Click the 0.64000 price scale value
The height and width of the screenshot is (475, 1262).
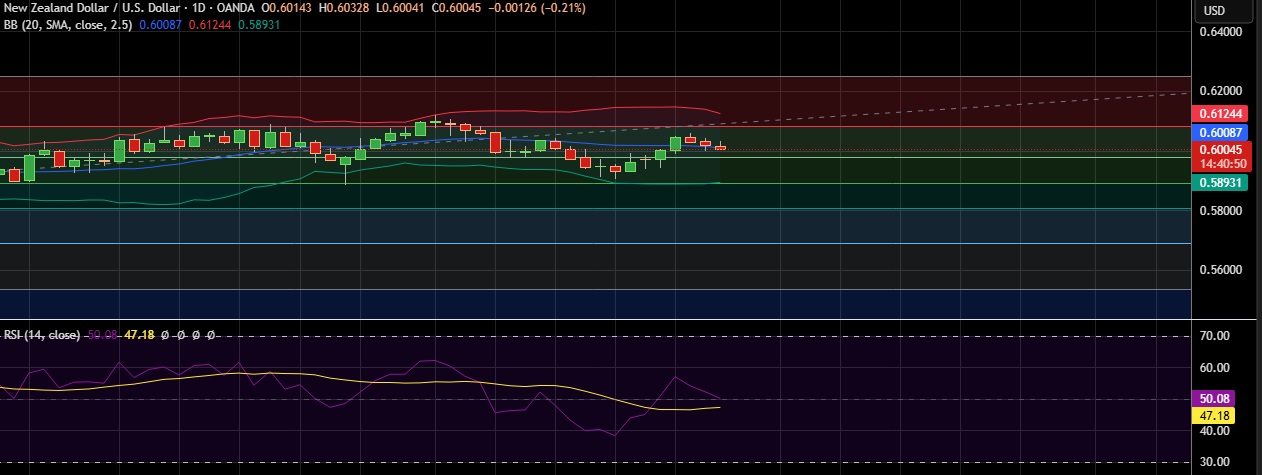1220,32
